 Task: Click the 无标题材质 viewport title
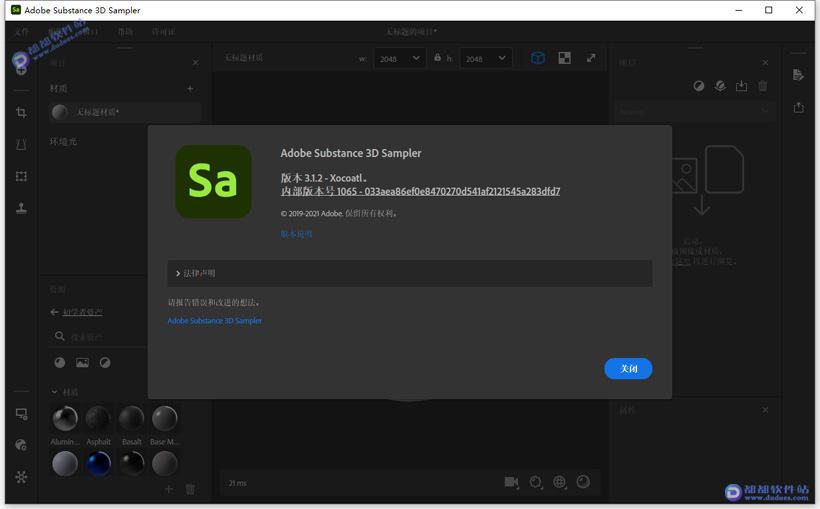coord(244,58)
